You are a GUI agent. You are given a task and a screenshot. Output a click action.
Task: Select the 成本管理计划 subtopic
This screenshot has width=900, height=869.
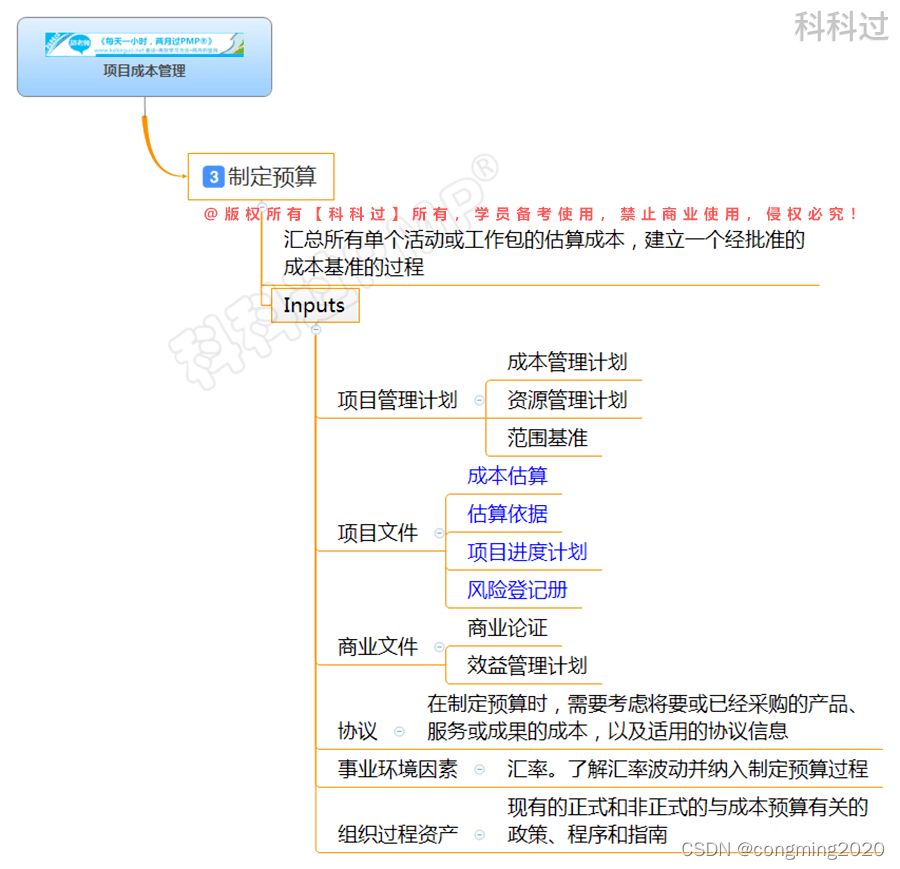point(568,362)
